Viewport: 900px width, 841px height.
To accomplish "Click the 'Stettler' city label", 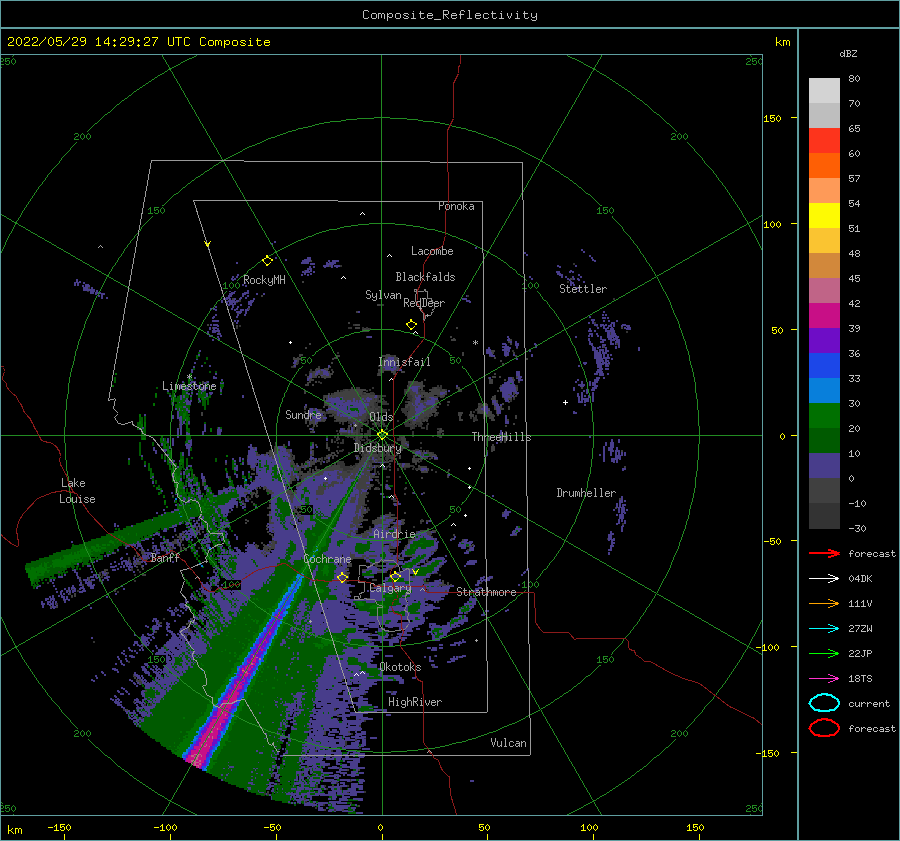I will coord(583,289).
